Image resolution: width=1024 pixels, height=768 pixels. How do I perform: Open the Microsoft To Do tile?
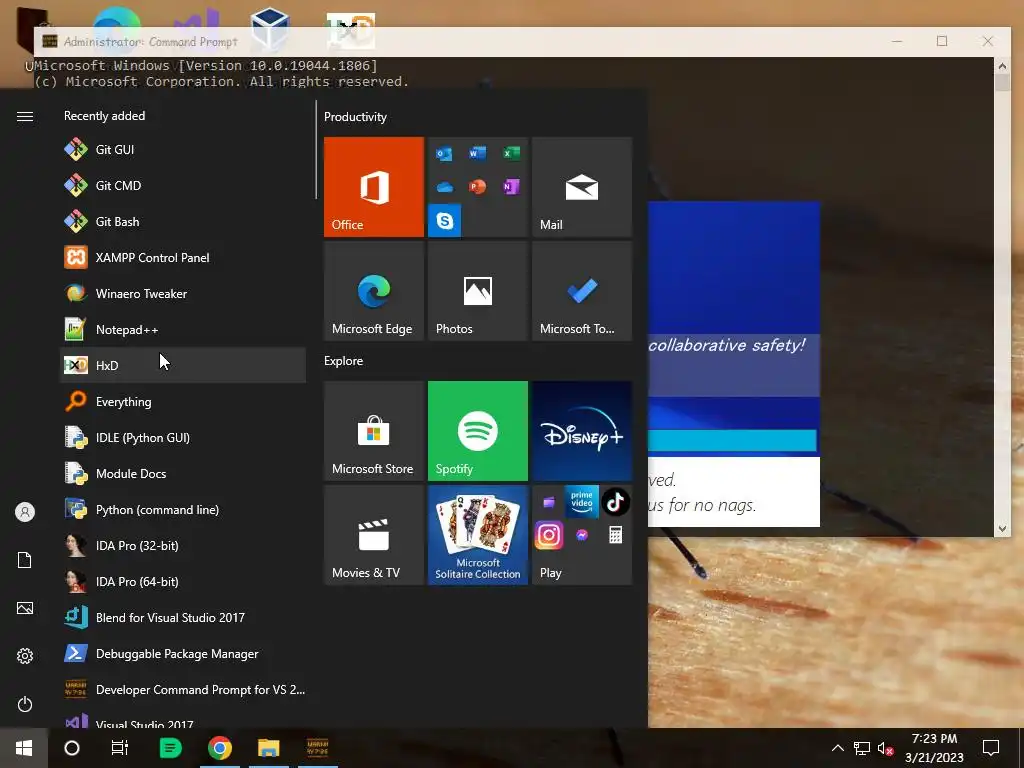tap(582, 291)
